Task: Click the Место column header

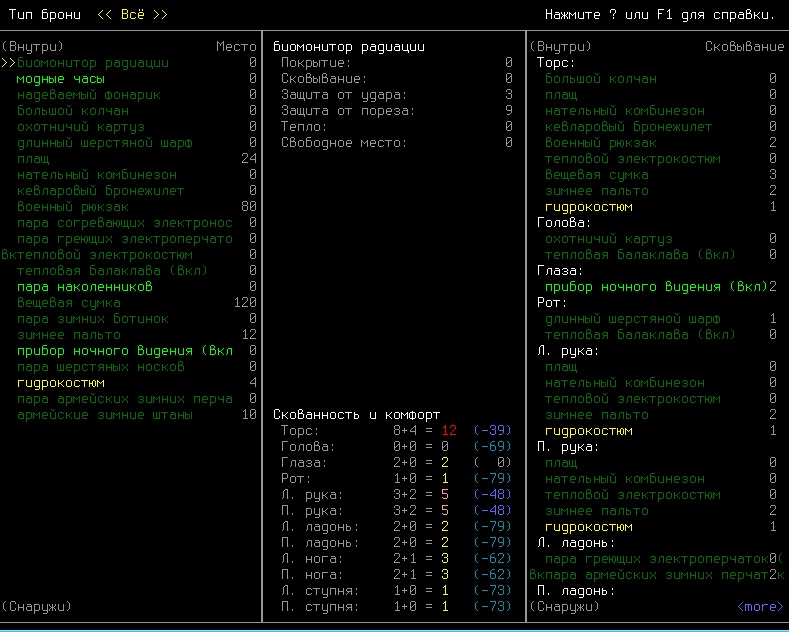Action: pos(236,47)
